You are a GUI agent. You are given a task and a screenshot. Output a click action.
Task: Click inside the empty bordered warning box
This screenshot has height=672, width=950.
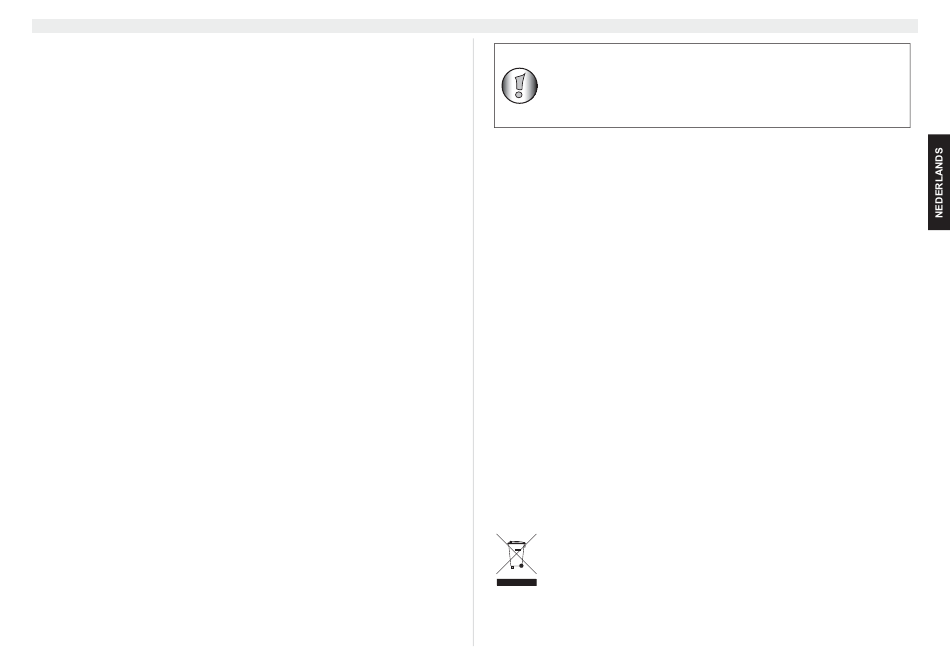[721, 85]
